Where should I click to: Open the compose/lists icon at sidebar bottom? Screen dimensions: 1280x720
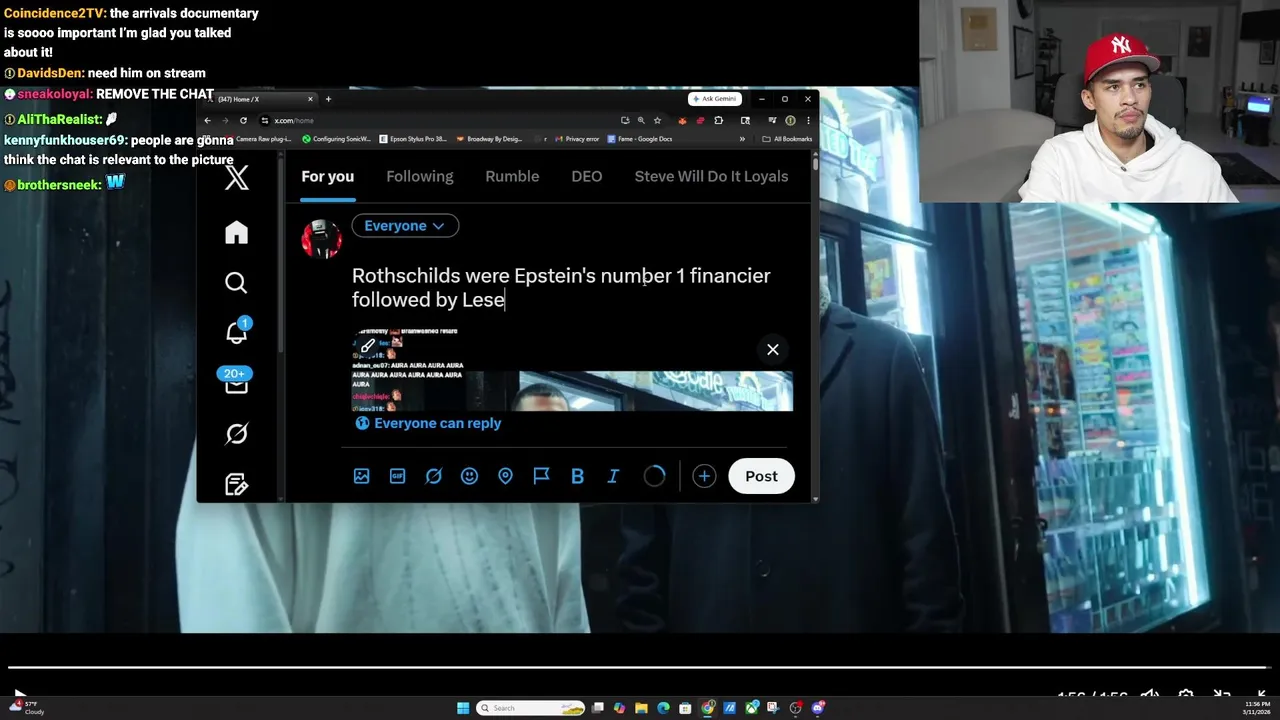click(236, 484)
